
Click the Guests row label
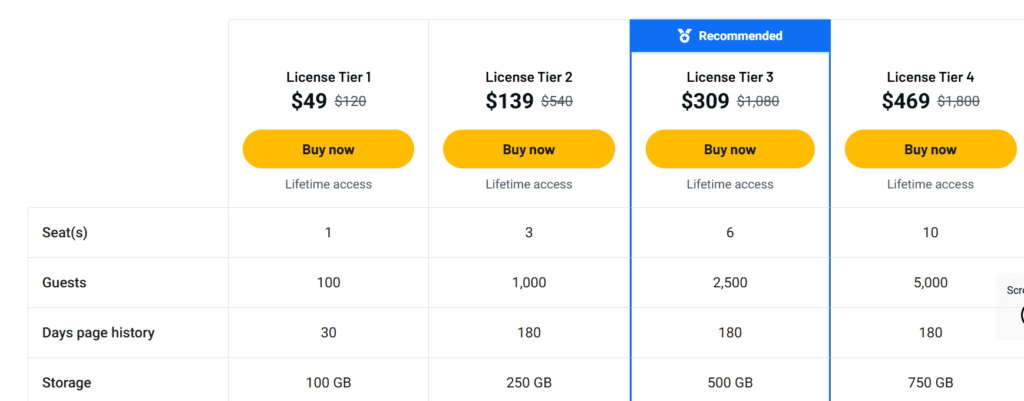(64, 283)
